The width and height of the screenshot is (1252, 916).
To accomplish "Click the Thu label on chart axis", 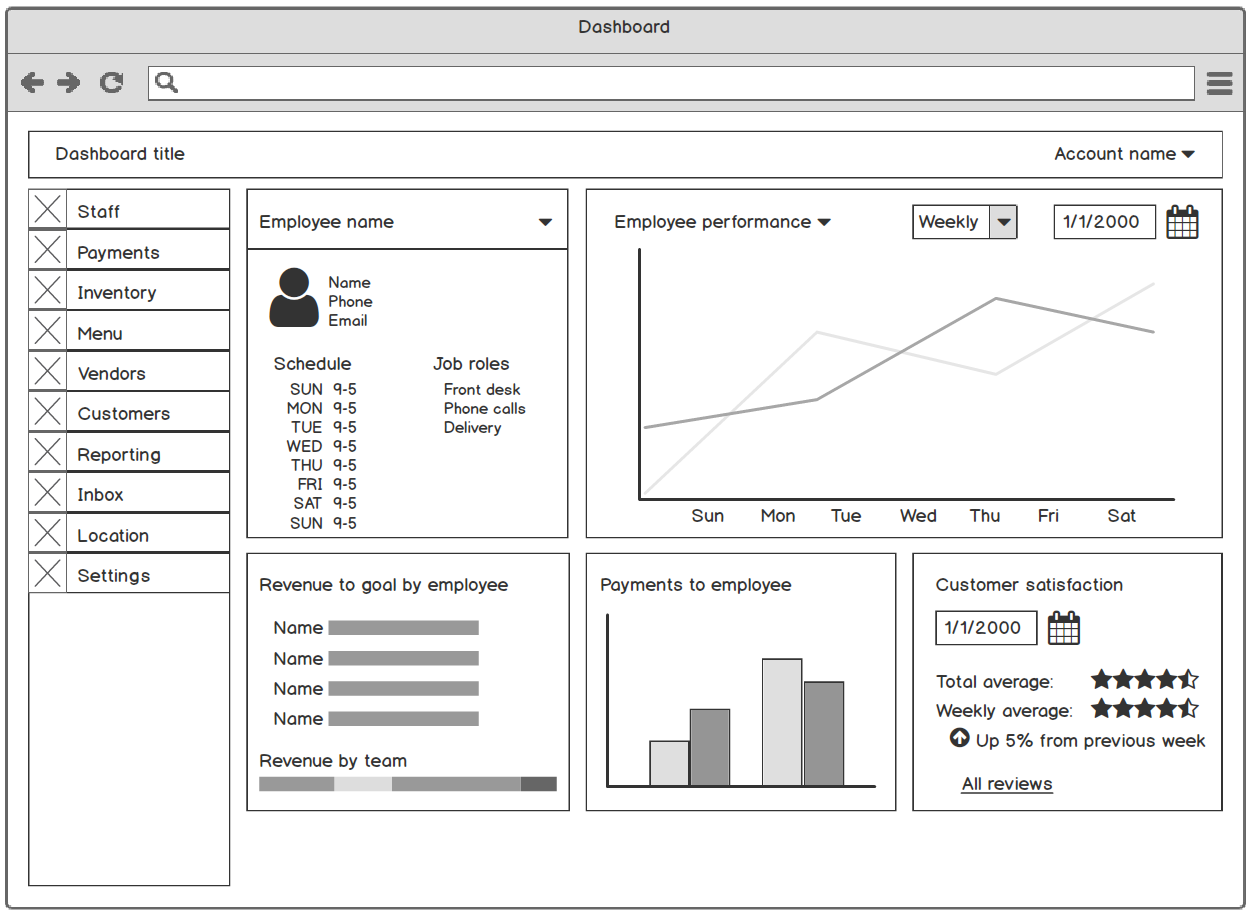I will pyautogui.click(x=985, y=516).
